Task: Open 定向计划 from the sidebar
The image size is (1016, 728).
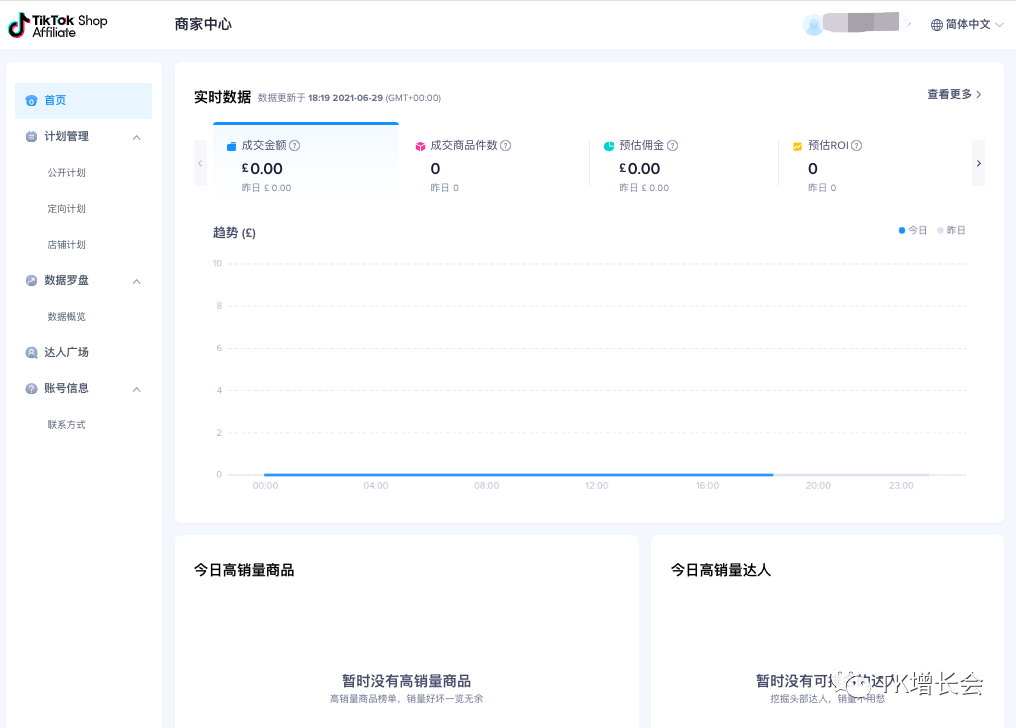Action: (69, 208)
